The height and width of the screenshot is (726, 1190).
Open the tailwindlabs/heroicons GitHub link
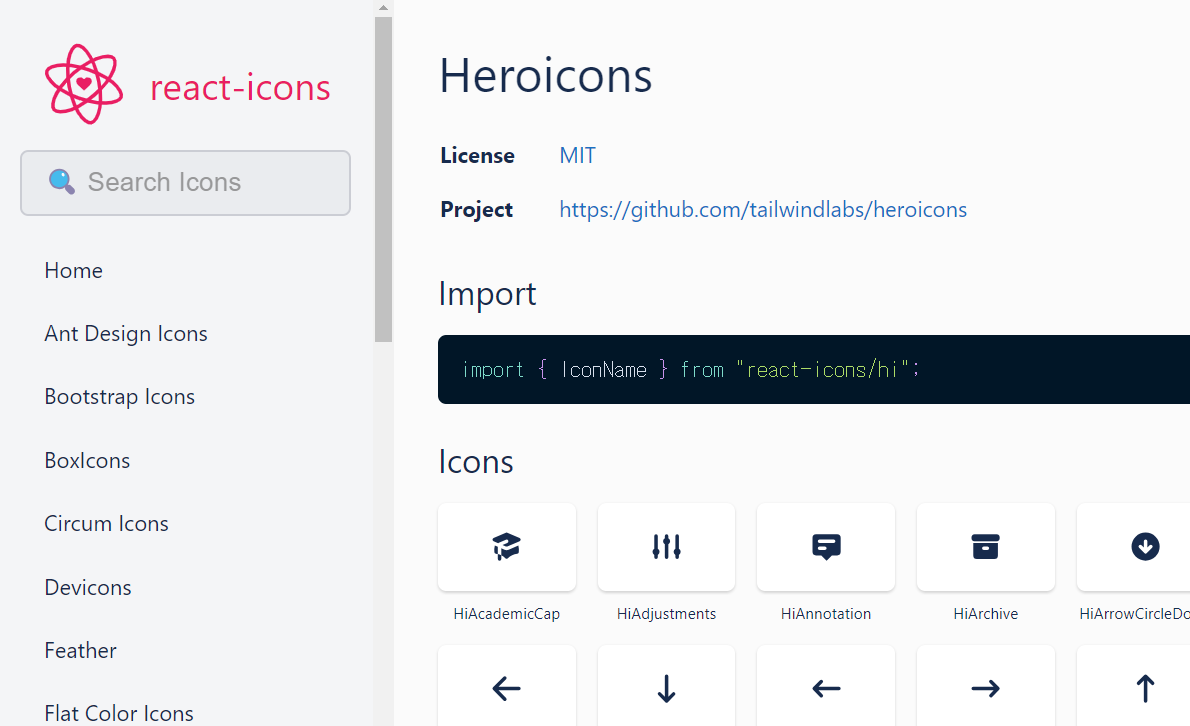coord(763,209)
